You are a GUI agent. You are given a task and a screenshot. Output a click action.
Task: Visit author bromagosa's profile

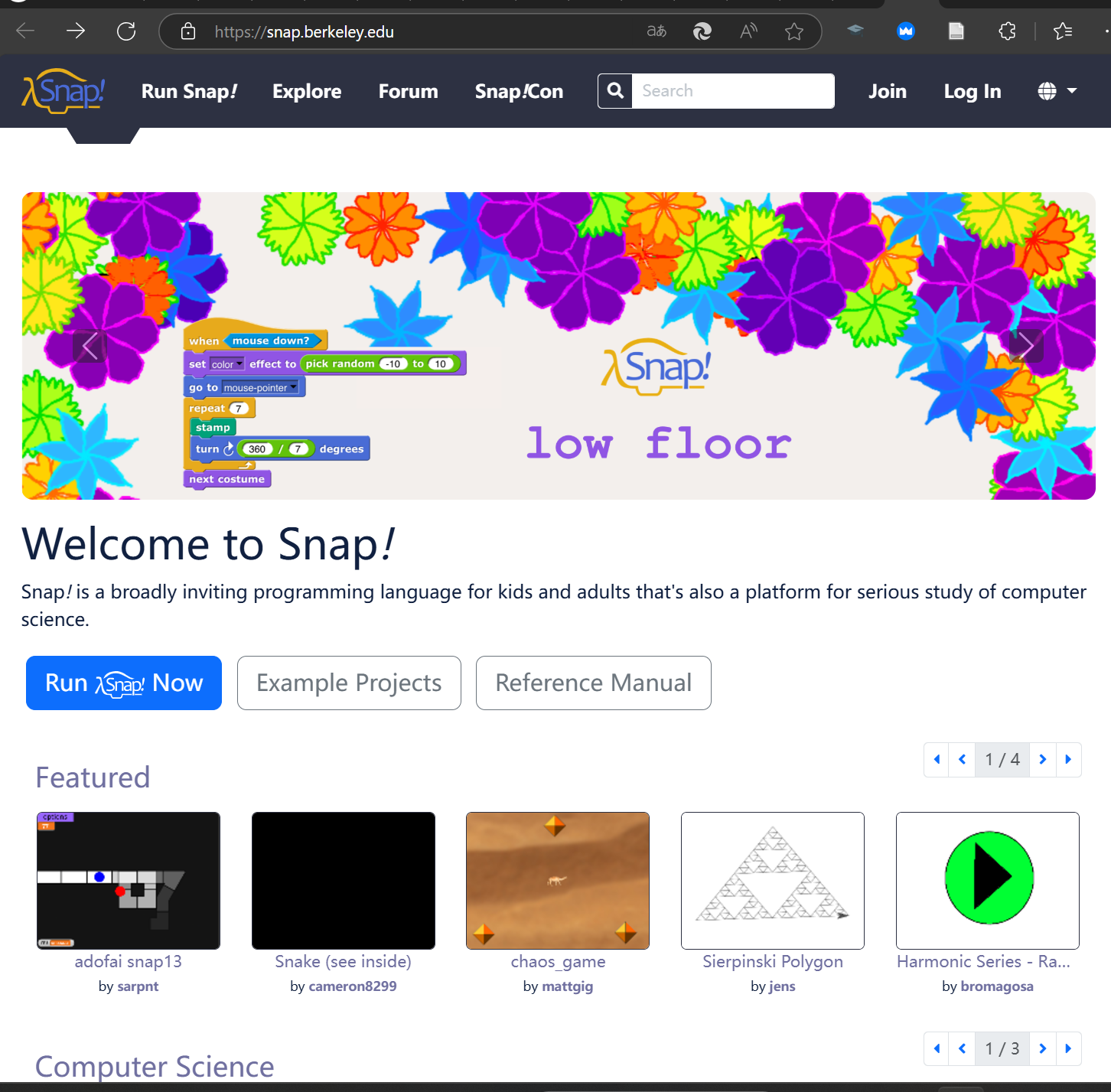click(997, 986)
